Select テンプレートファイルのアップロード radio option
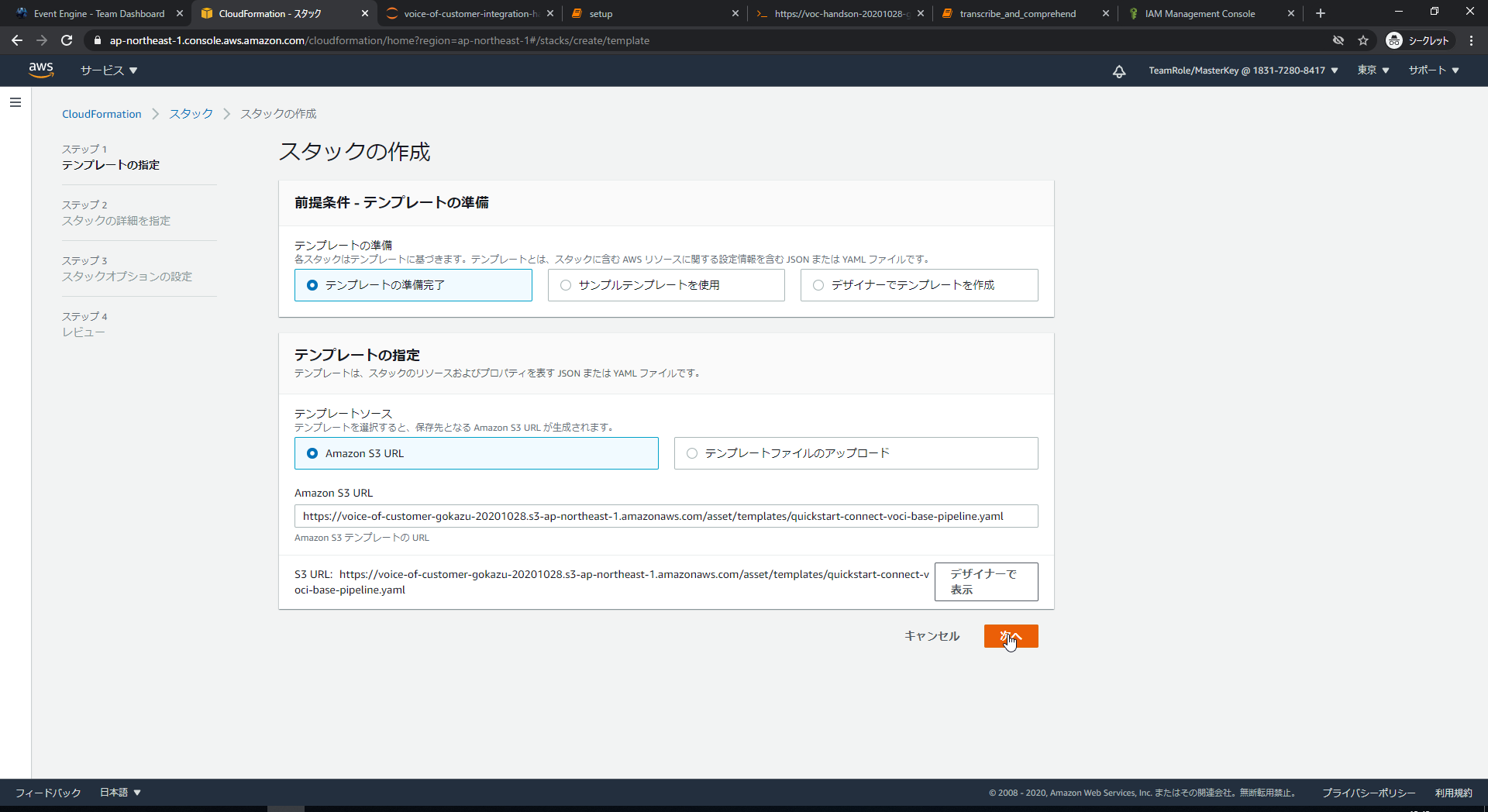1488x812 pixels. click(856, 453)
